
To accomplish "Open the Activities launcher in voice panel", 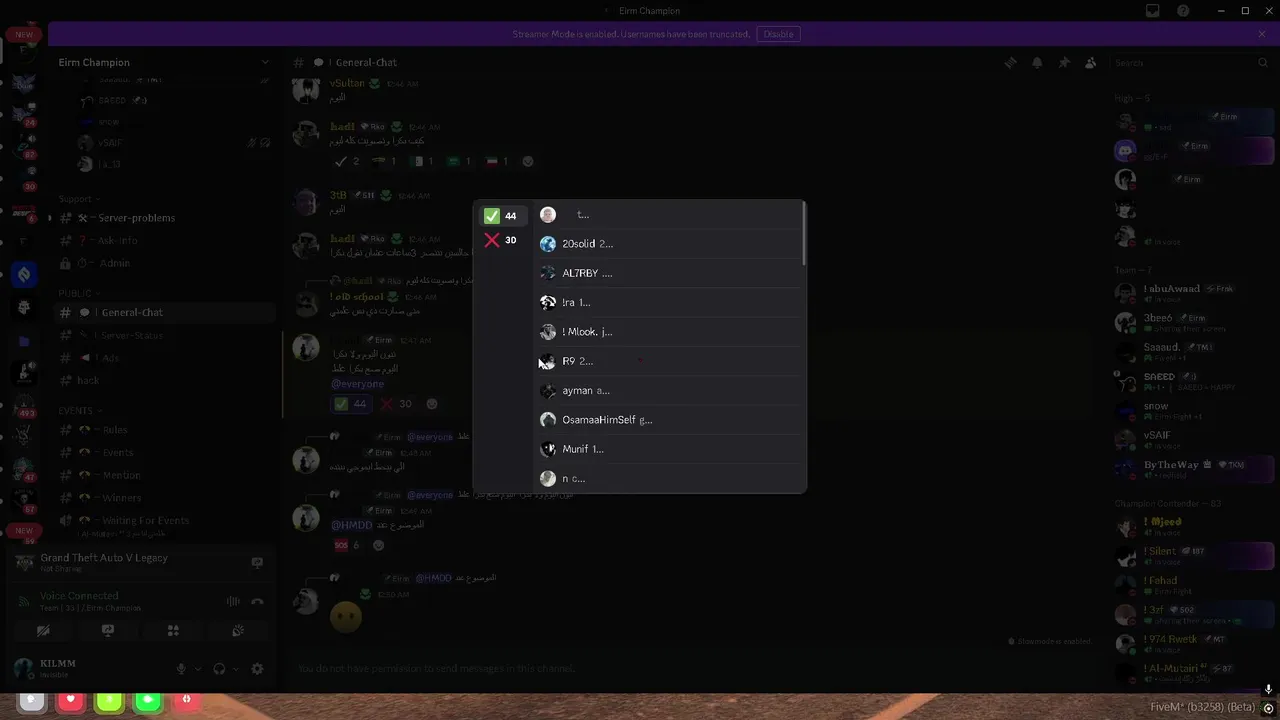I will pos(173,631).
